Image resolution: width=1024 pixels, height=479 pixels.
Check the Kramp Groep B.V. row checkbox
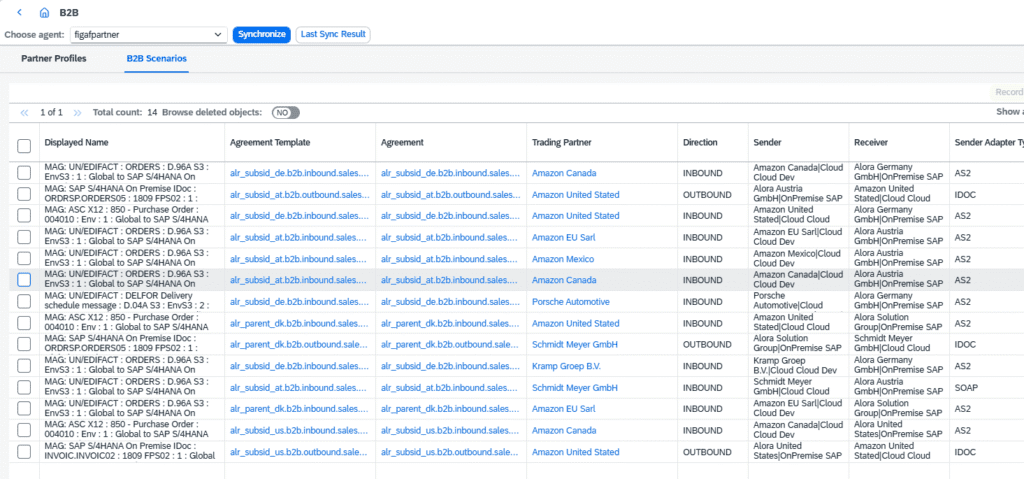click(24, 366)
